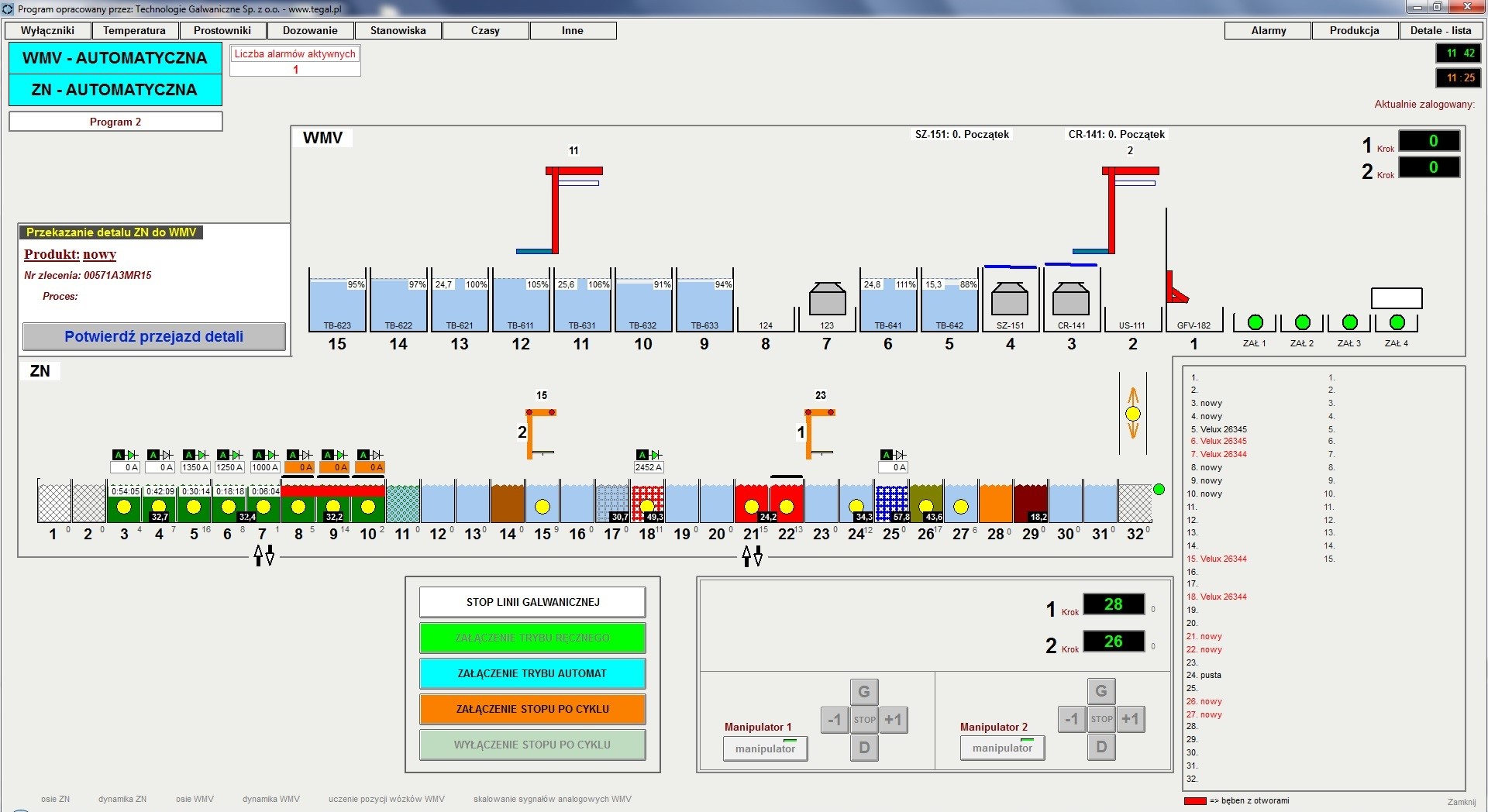The image size is (1488, 812).
Task: Click green dot beside ZN station 32
Action: pos(1159,489)
